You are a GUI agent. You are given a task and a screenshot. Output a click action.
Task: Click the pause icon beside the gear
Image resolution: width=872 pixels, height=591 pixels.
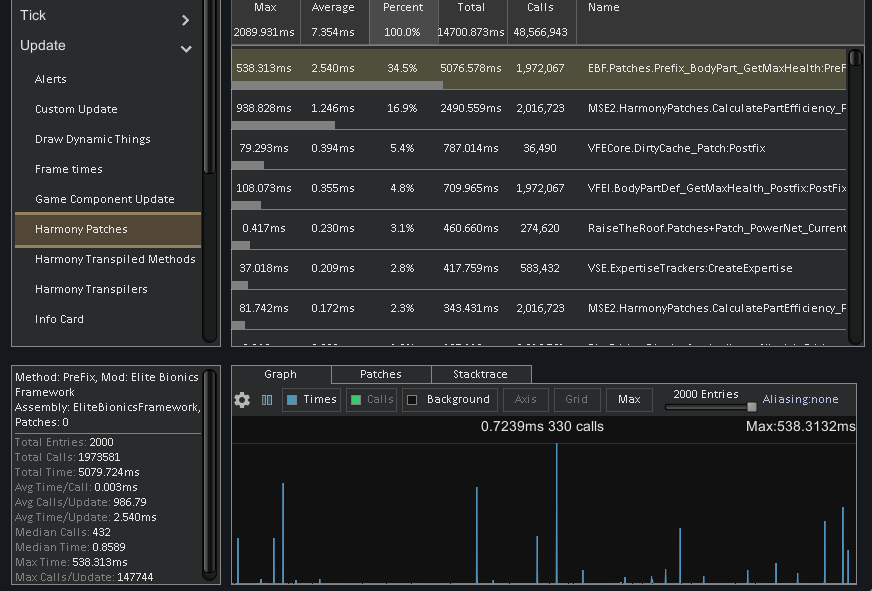265,400
